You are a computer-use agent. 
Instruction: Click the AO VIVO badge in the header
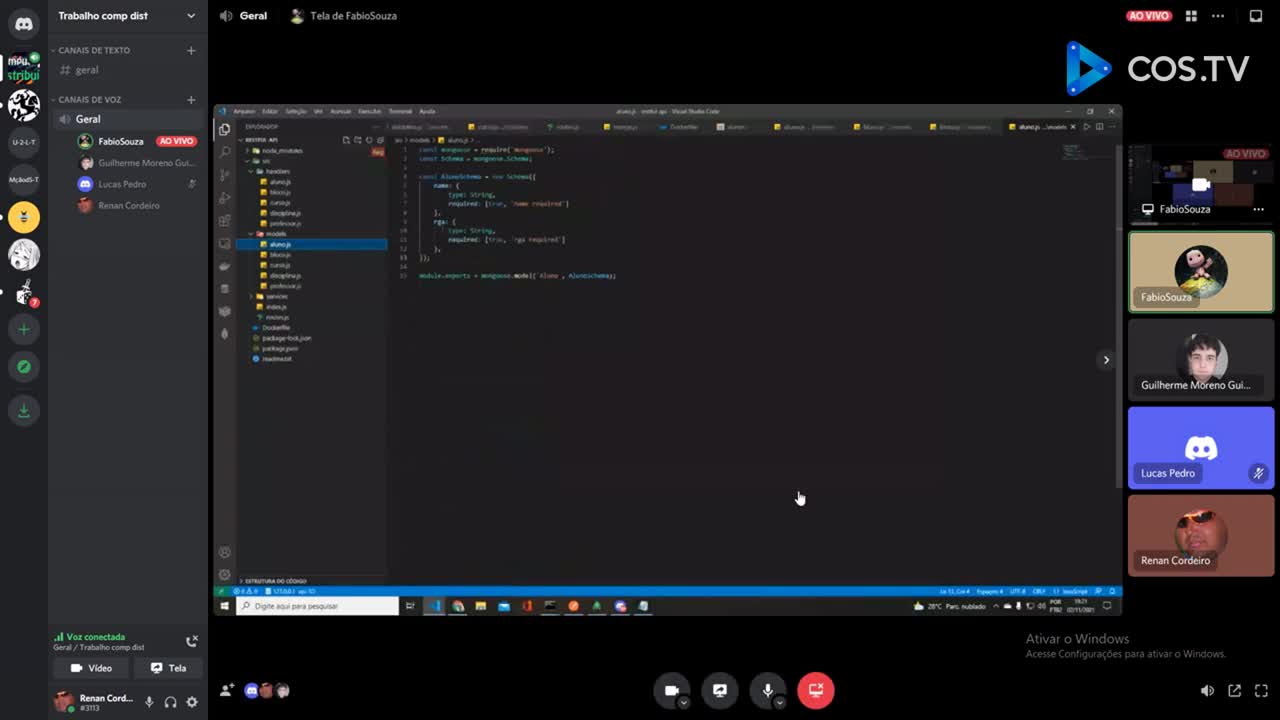point(1149,16)
